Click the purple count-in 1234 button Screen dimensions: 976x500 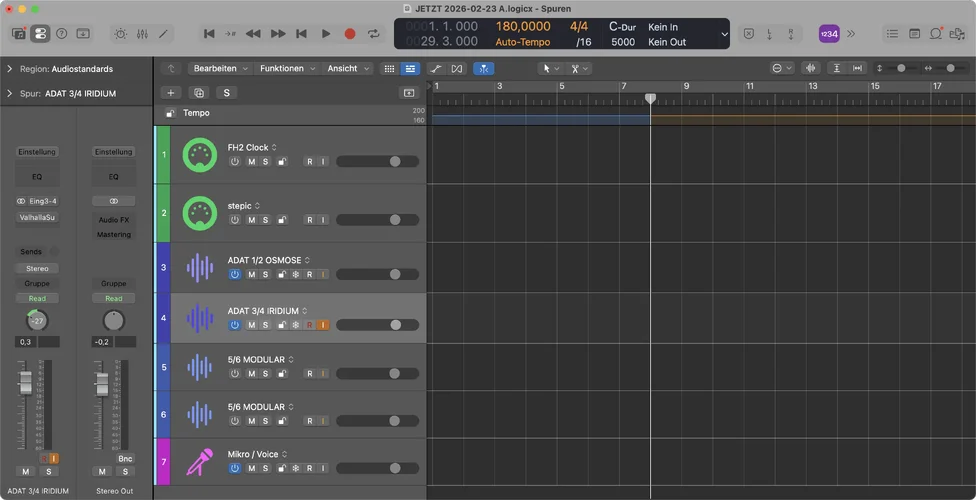[x=829, y=34]
